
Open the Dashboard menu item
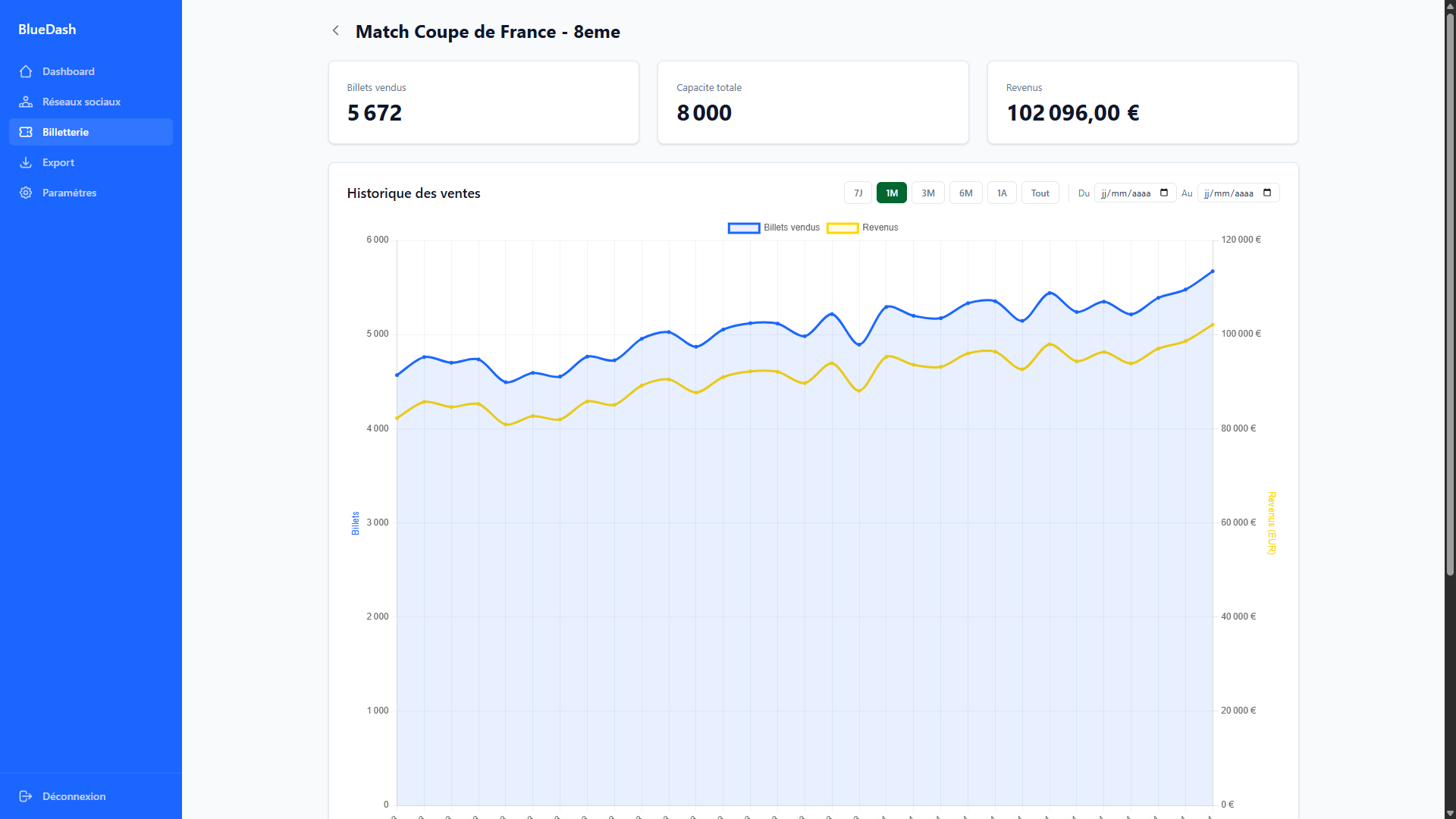click(x=91, y=71)
